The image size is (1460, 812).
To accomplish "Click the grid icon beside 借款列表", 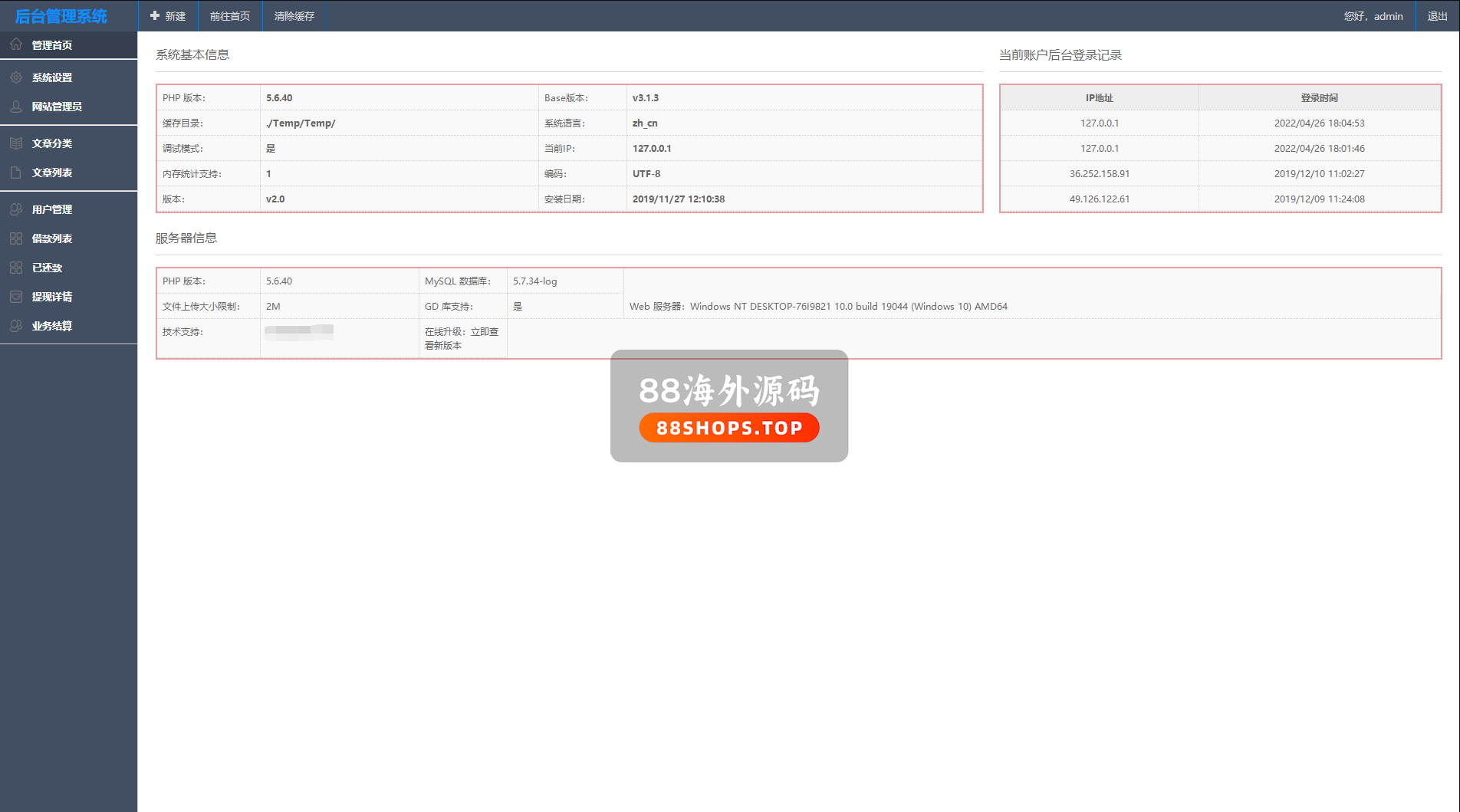I will (x=16, y=238).
